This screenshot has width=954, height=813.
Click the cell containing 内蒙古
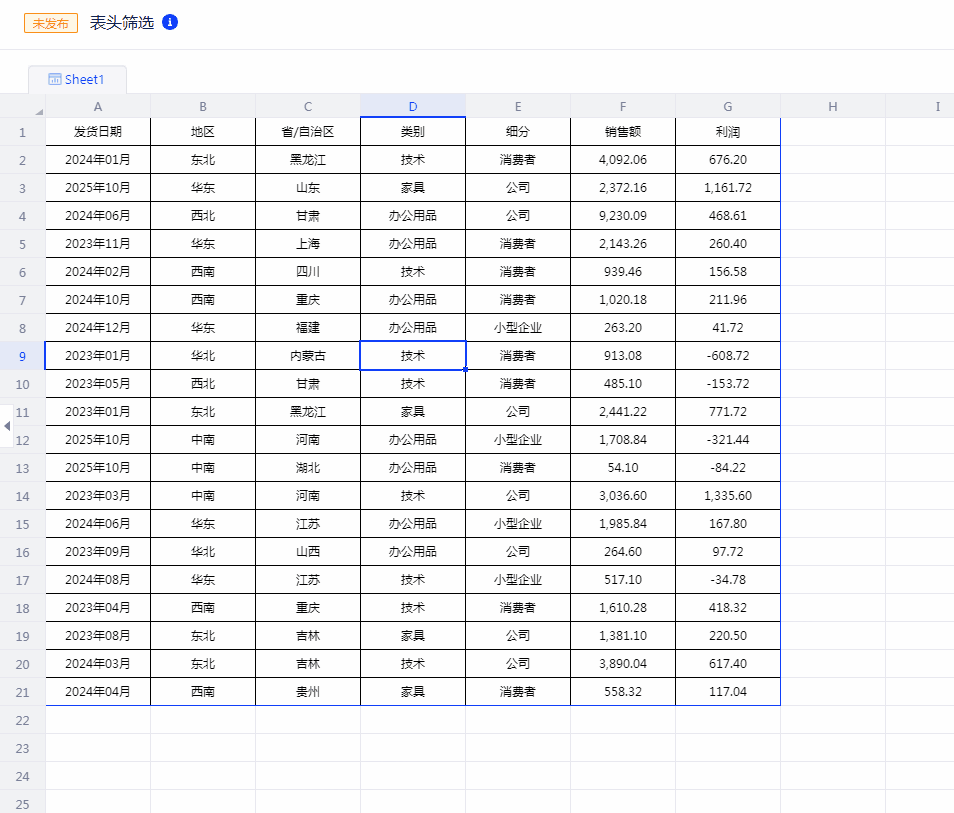point(307,355)
